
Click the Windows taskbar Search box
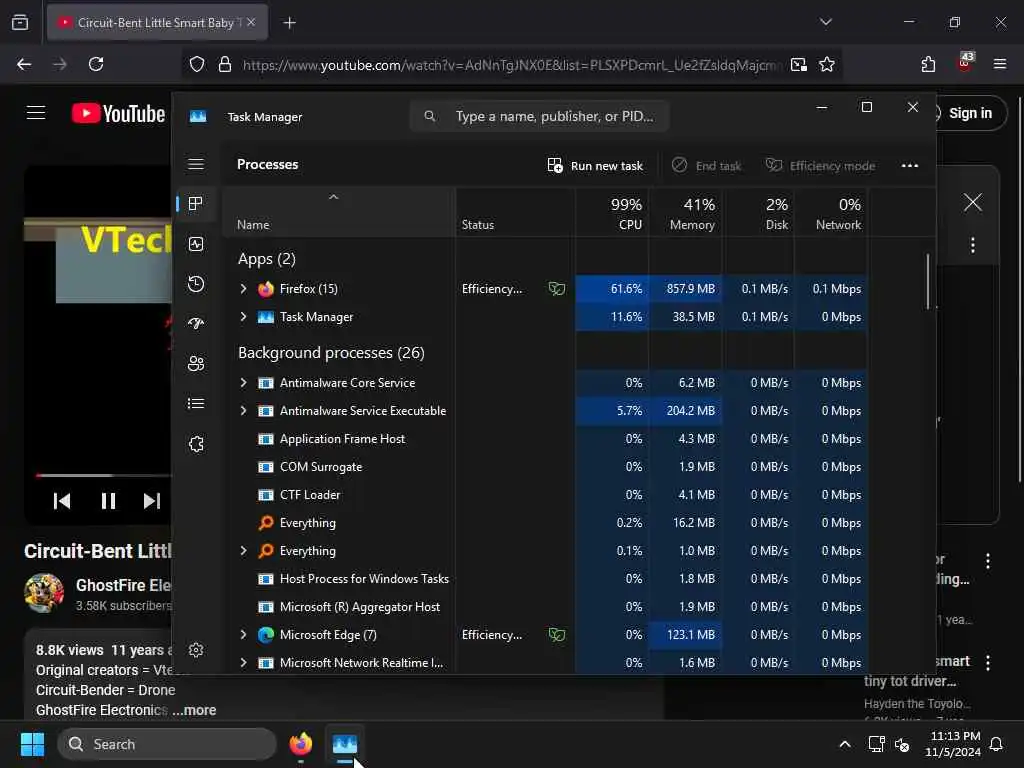point(167,744)
